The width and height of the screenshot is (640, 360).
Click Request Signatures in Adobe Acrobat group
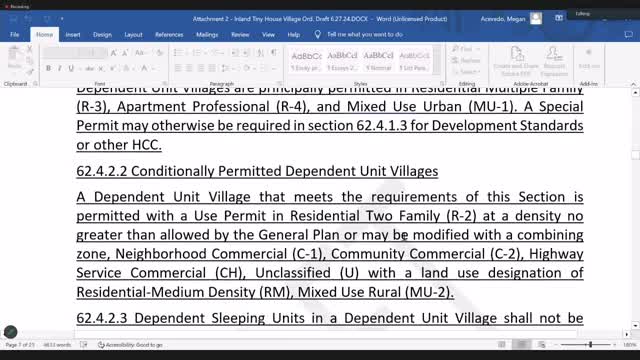click(x=554, y=61)
